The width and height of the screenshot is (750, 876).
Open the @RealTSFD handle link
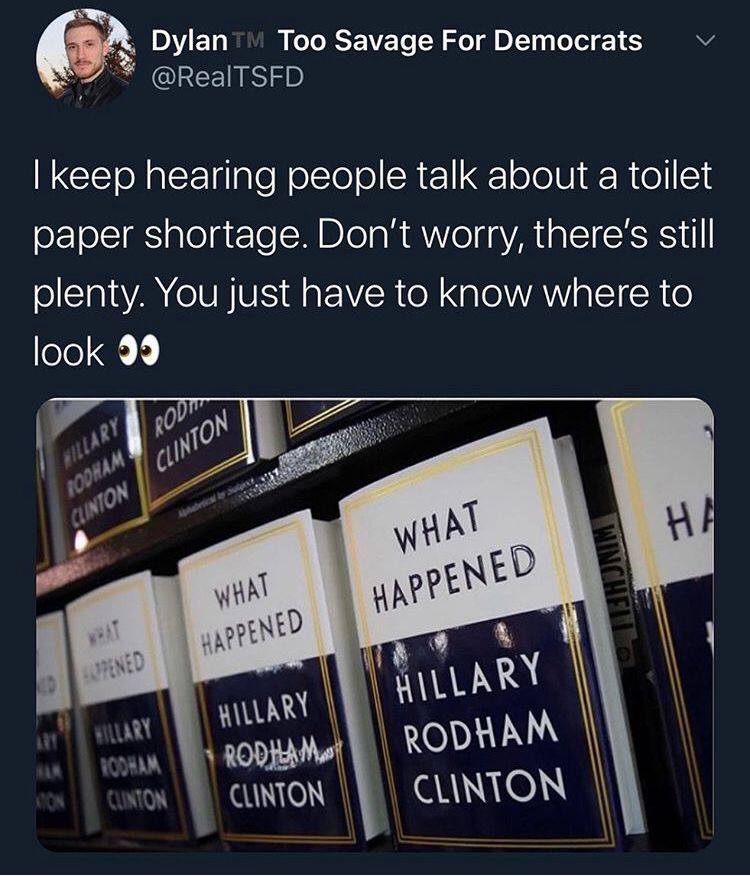click(227, 78)
